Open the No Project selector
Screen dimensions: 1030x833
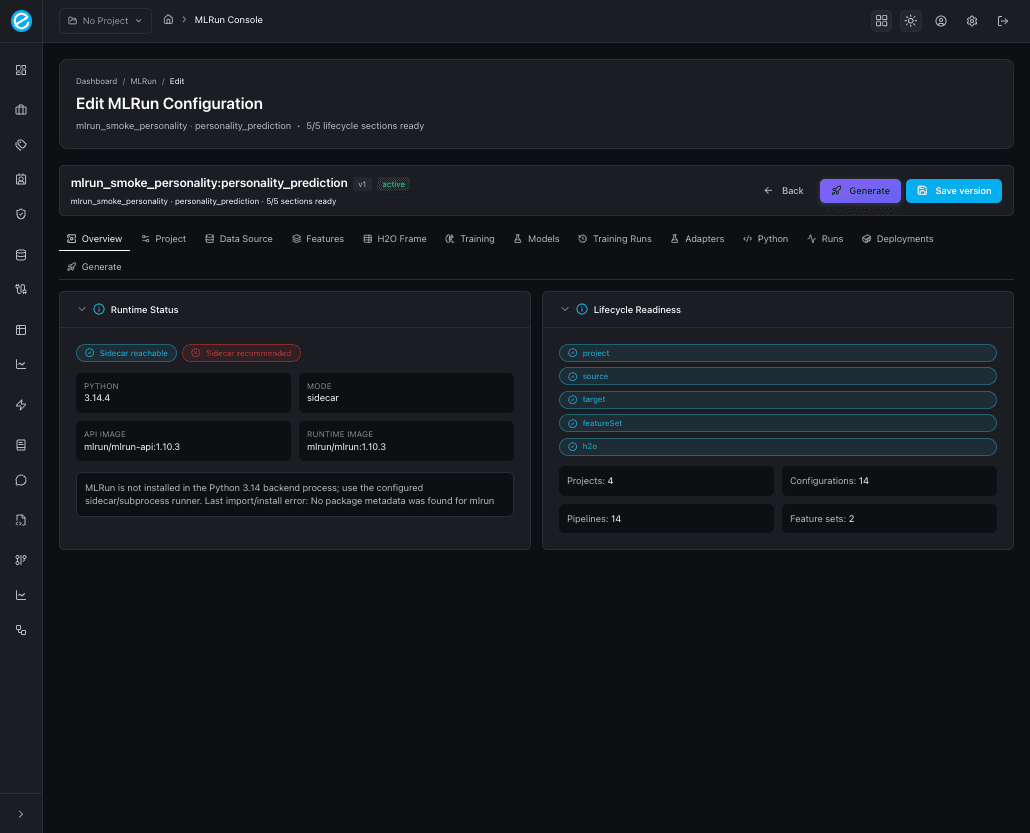[104, 20]
